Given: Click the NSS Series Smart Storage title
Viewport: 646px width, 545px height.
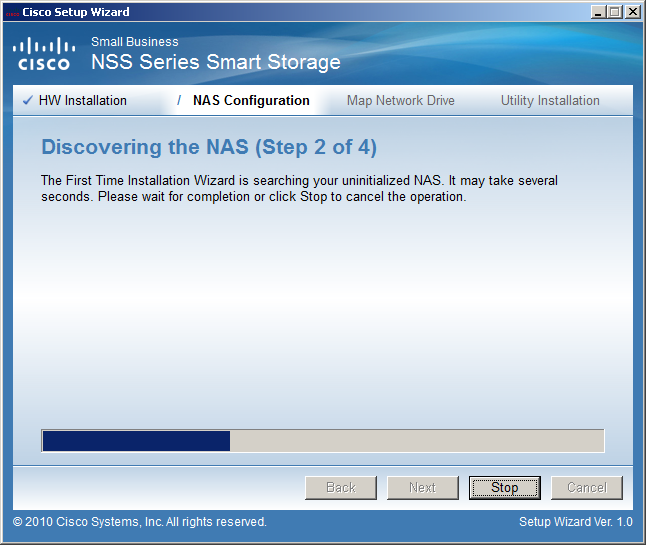Looking at the screenshot, I should 216,62.
